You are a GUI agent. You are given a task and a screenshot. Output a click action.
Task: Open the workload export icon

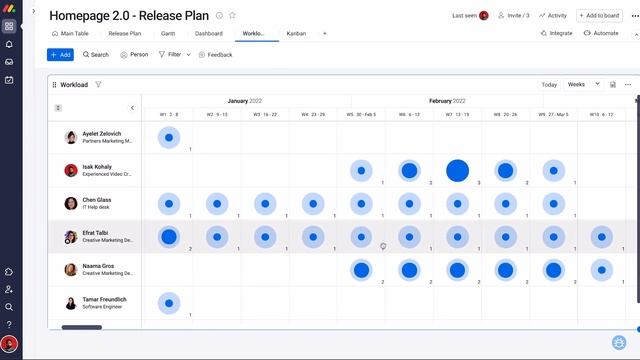tap(613, 84)
